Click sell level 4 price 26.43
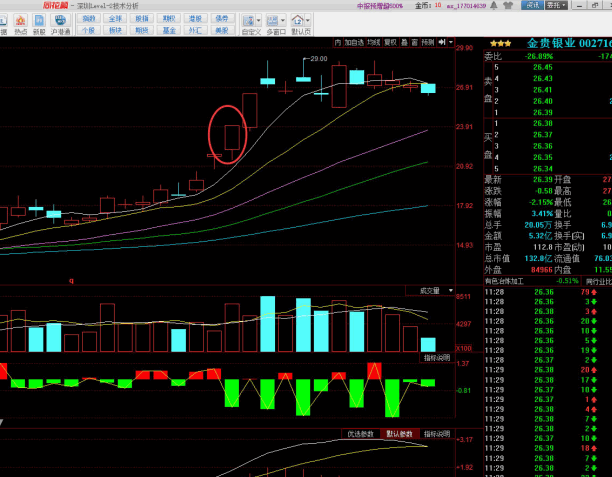 click(x=543, y=78)
